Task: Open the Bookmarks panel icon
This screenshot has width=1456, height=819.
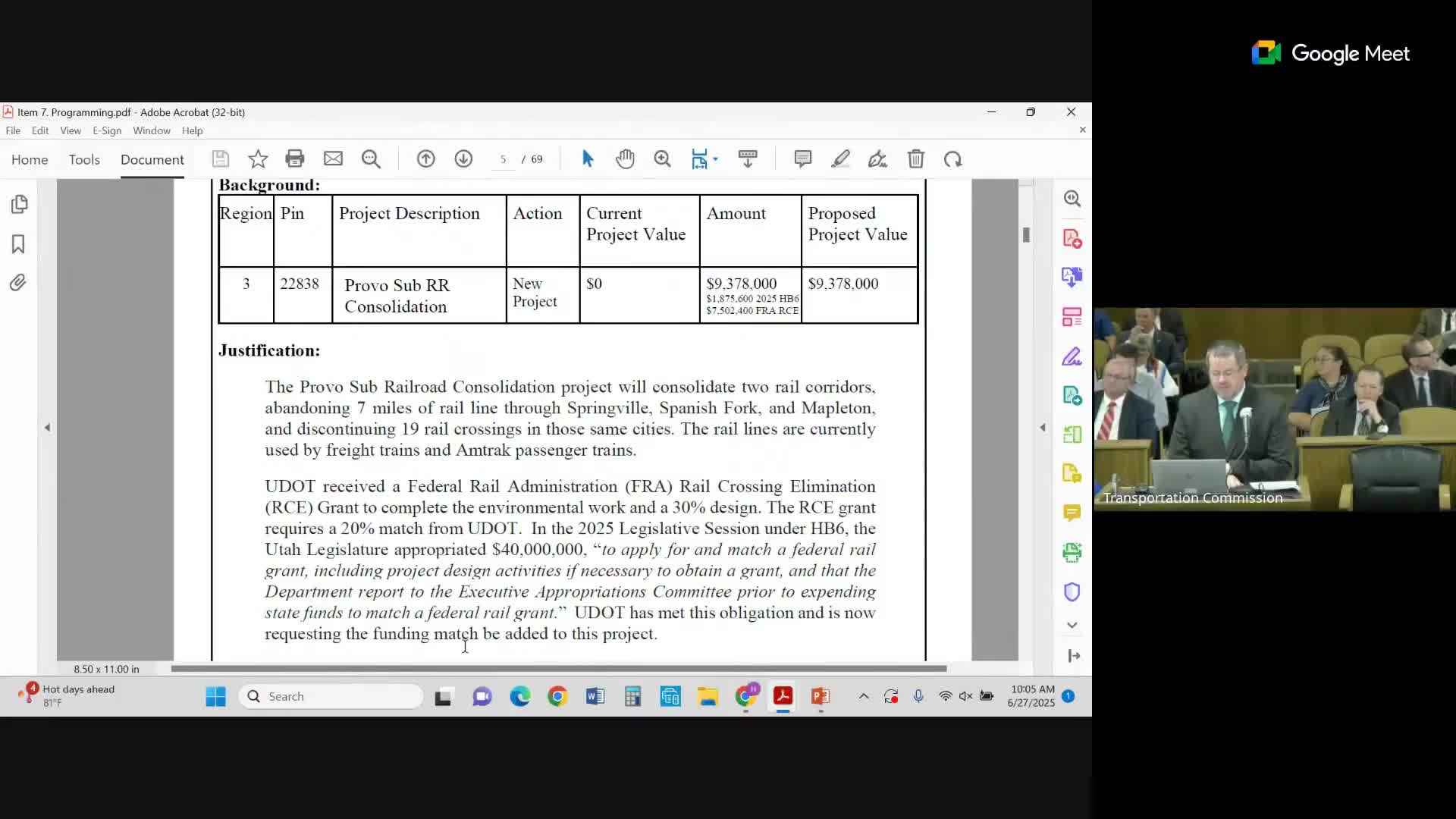Action: [x=18, y=243]
